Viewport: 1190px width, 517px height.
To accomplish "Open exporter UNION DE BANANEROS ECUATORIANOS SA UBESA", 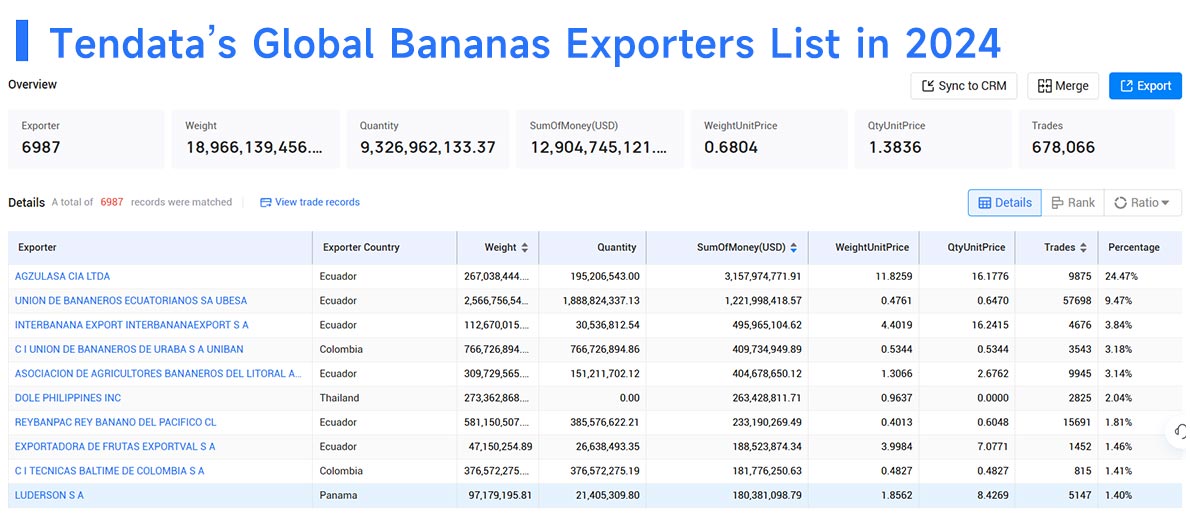I will [x=131, y=301].
